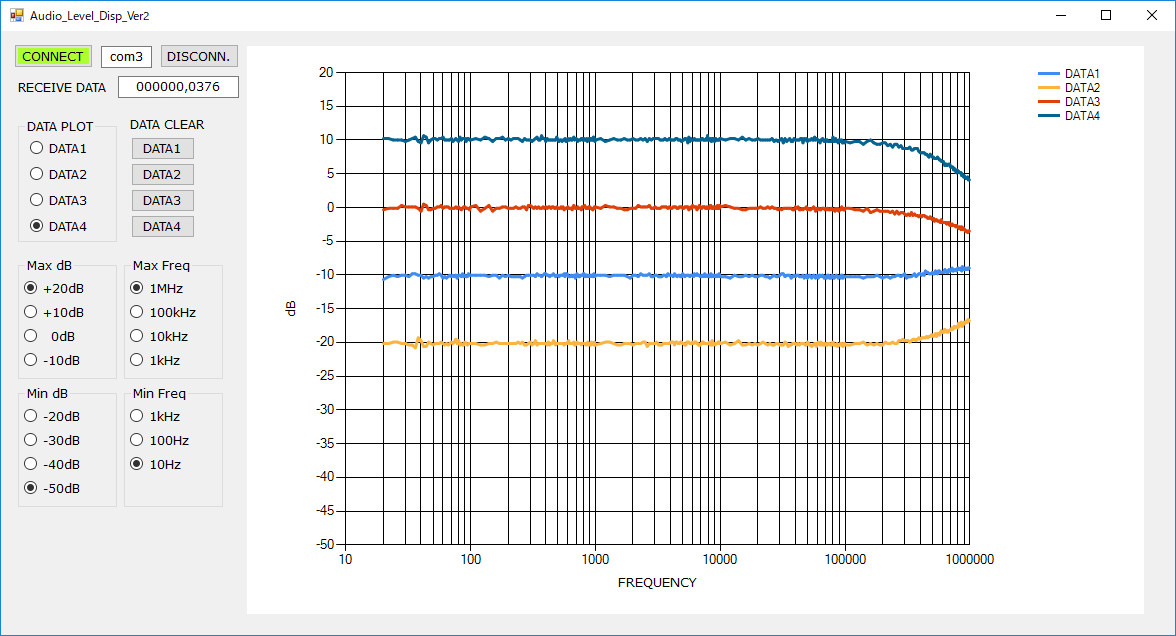Click the DATA3 legend color swatch
1176x636 pixels.
(x=1049, y=102)
